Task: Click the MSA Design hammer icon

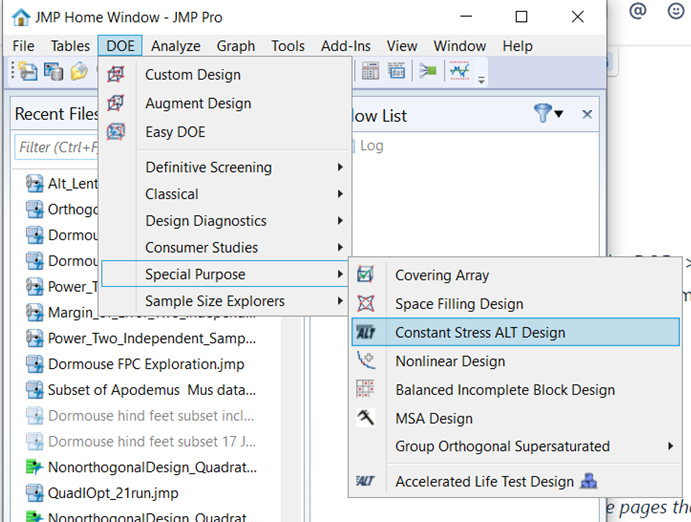Action: [366, 418]
